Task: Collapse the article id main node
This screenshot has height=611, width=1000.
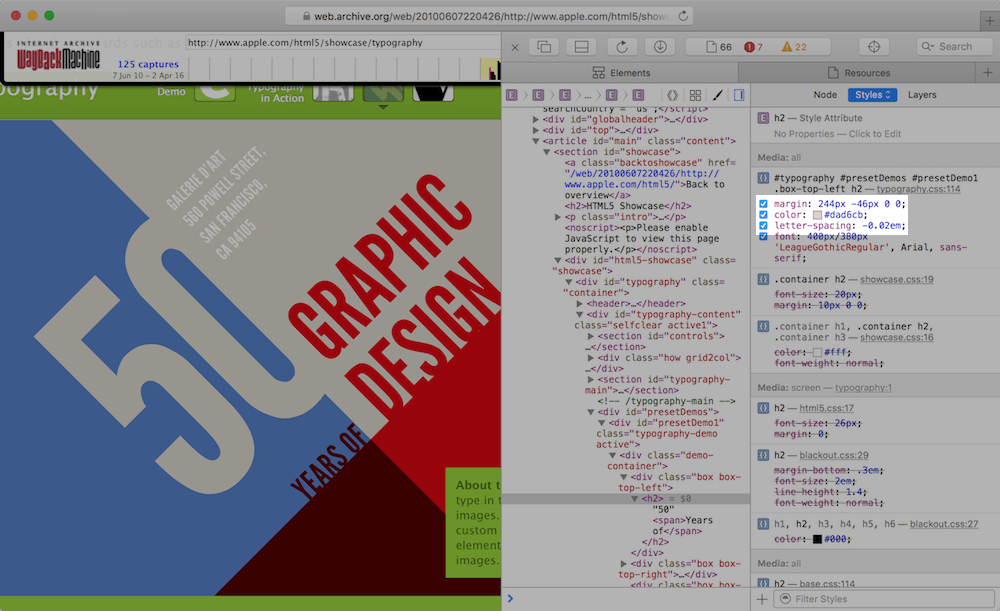Action: click(536, 141)
